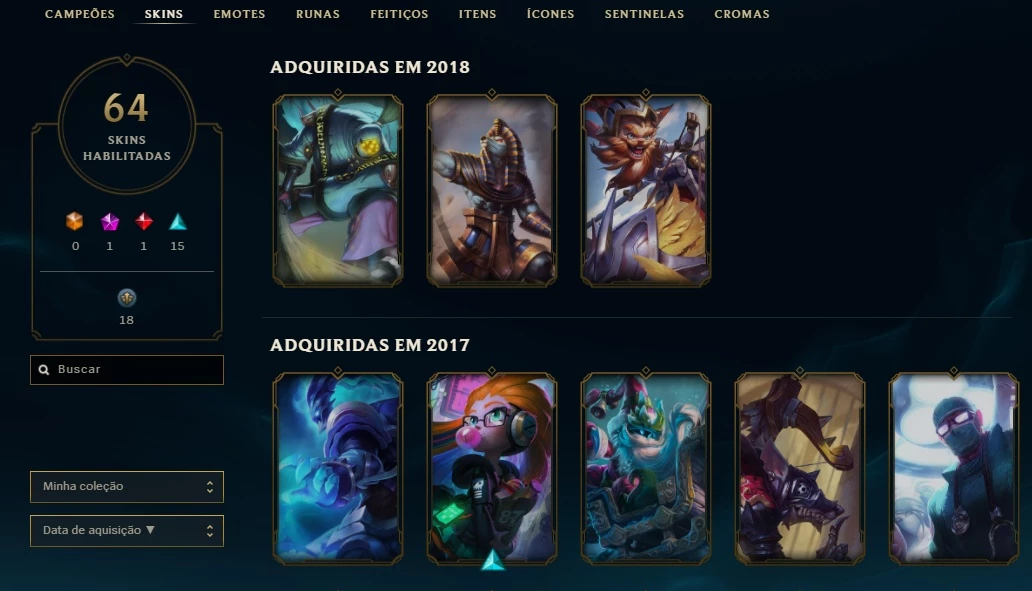Click into the Buscar search field
This screenshot has width=1032, height=591.
(127, 370)
